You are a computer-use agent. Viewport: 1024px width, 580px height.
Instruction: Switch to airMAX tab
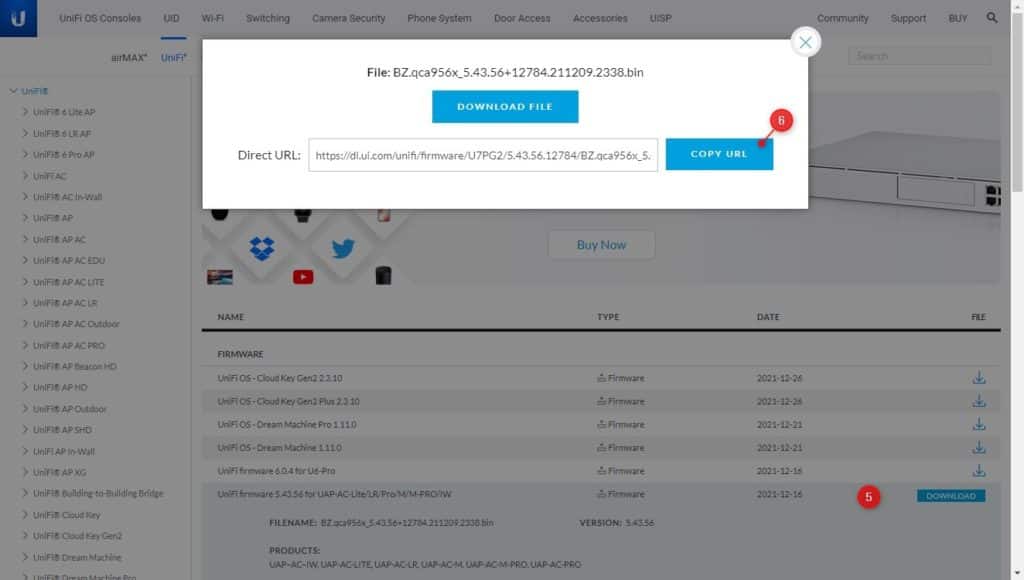129,57
